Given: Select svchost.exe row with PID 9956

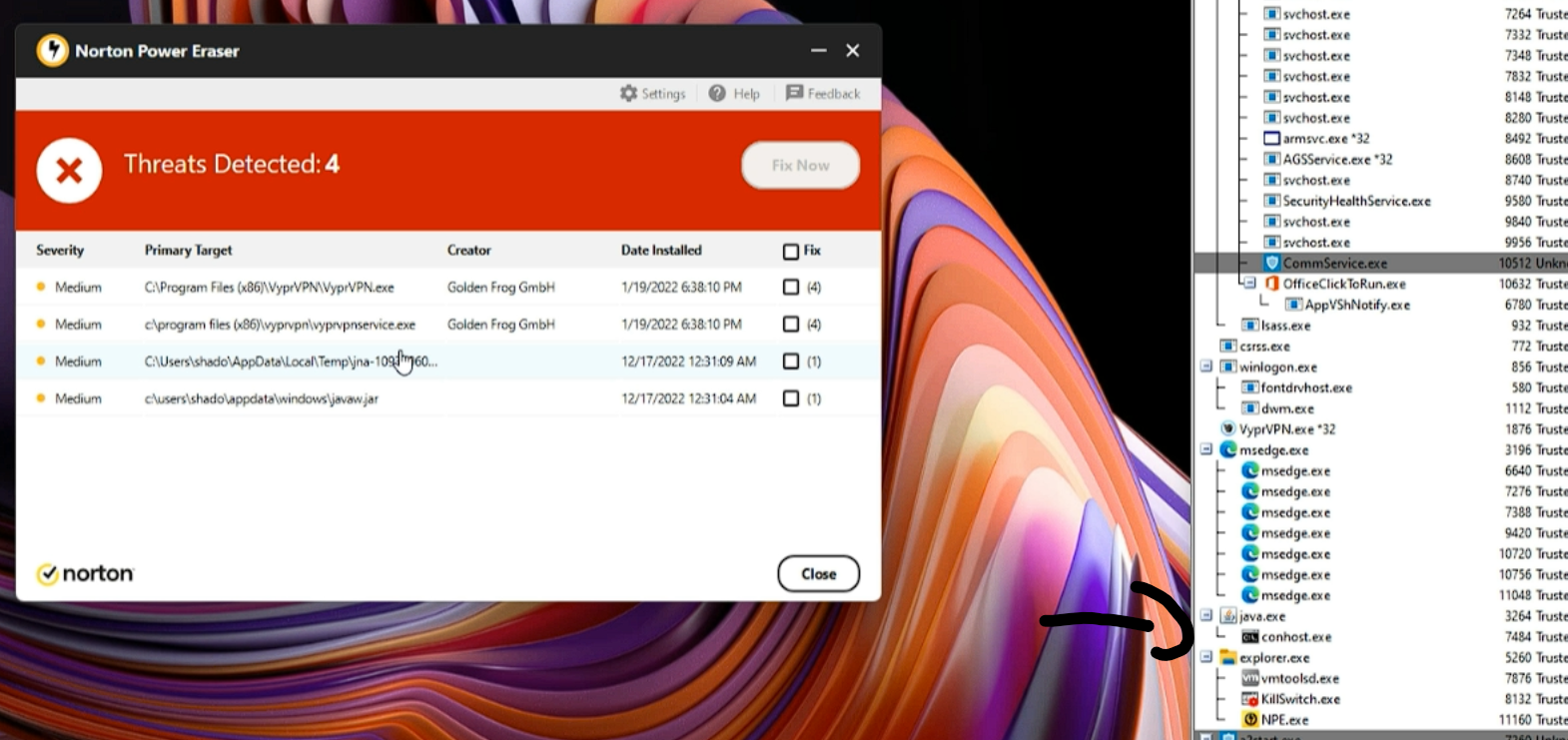Looking at the screenshot, I should [x=1381, y=243].
